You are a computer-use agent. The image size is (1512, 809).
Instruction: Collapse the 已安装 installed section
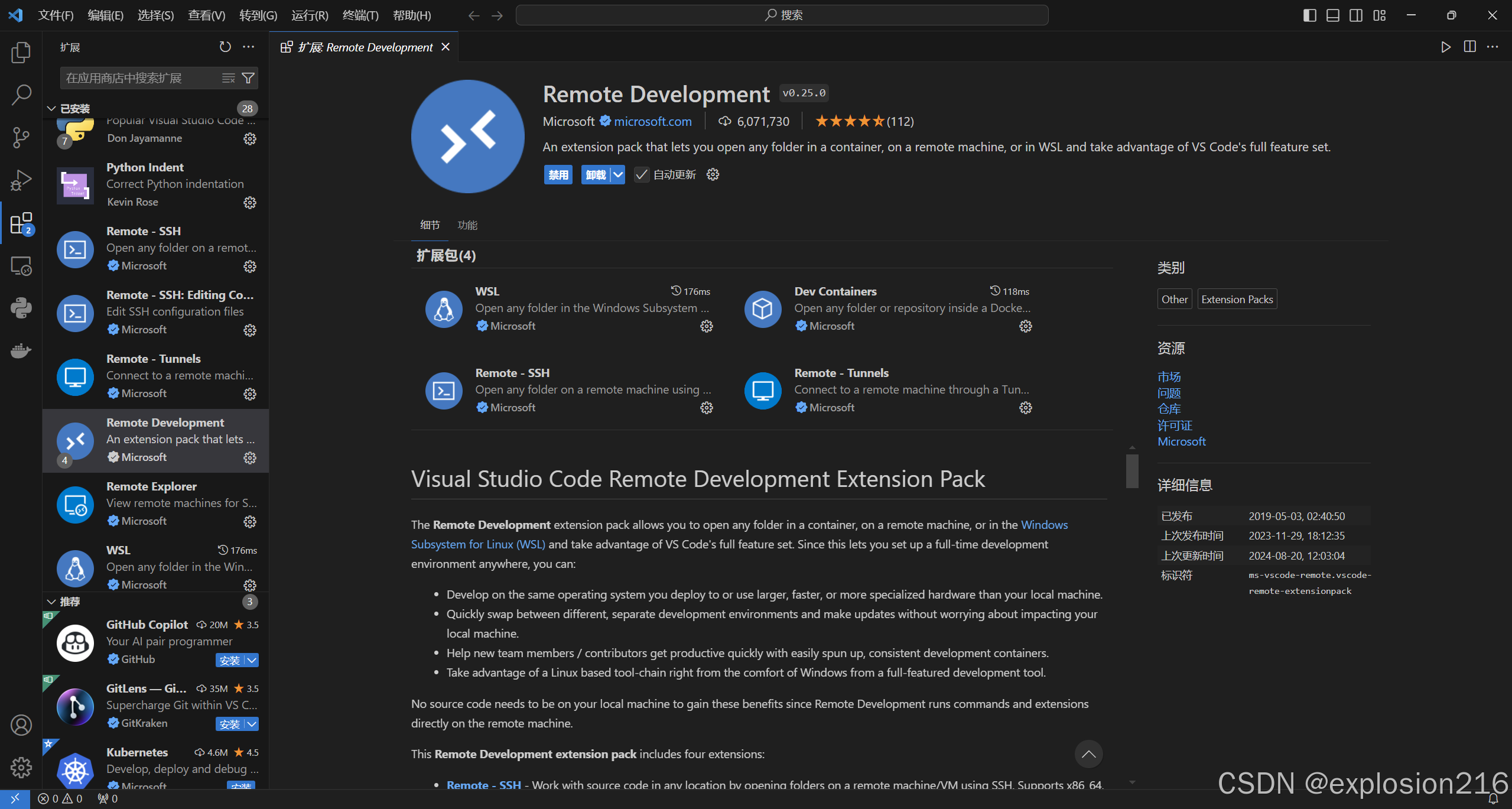[x=51, y=109]
